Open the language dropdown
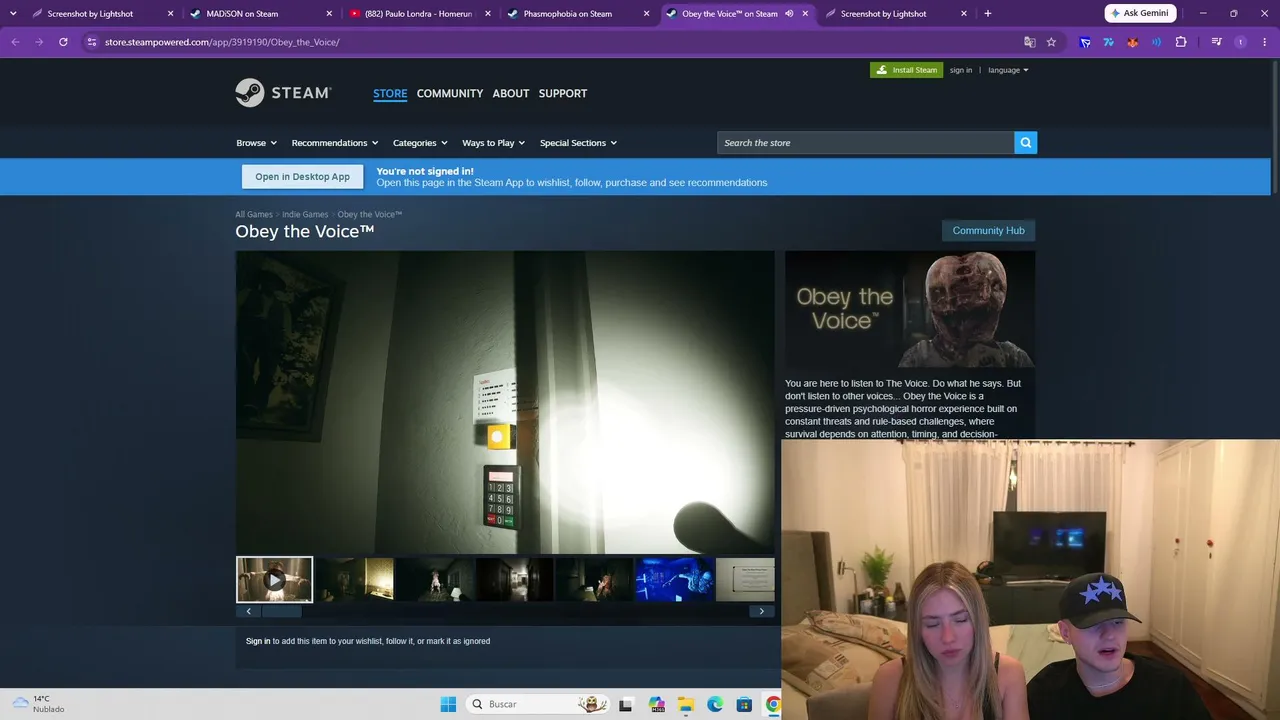This screenshot has height=720, width=1280. coord(1008,70)
